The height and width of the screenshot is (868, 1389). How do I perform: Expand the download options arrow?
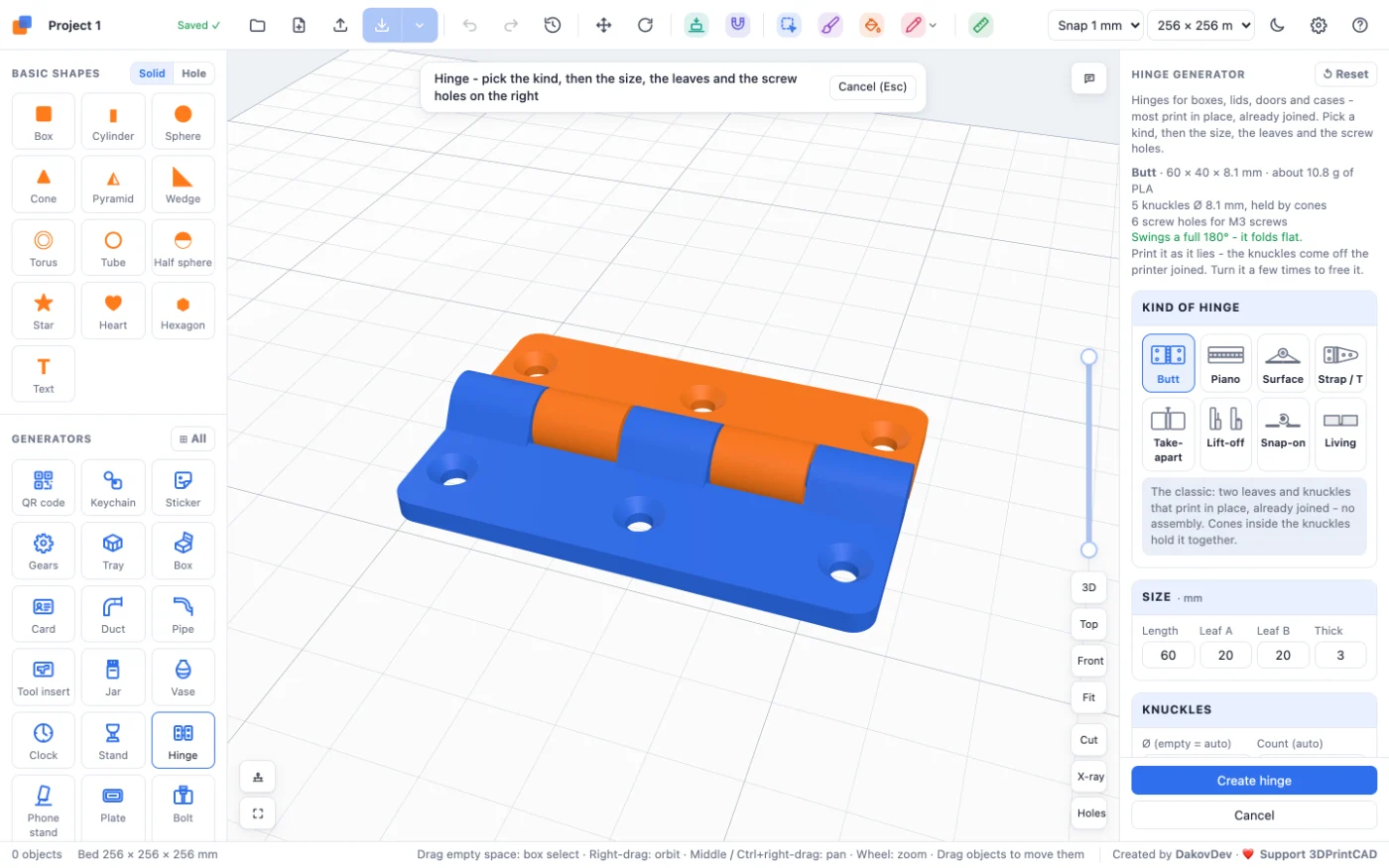(x=420, y=26)
